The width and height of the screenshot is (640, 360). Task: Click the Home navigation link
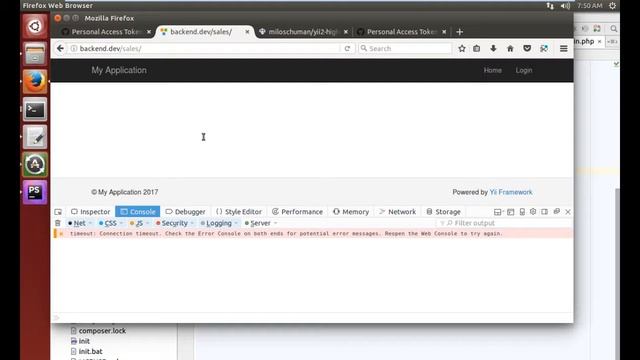pos(493,70)
